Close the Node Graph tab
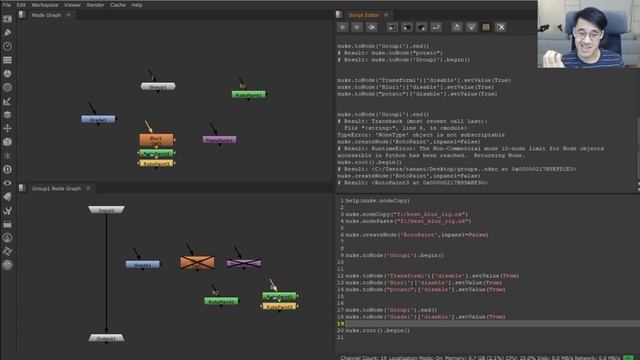This screenshot has width=640, height=360. point(69,15)
